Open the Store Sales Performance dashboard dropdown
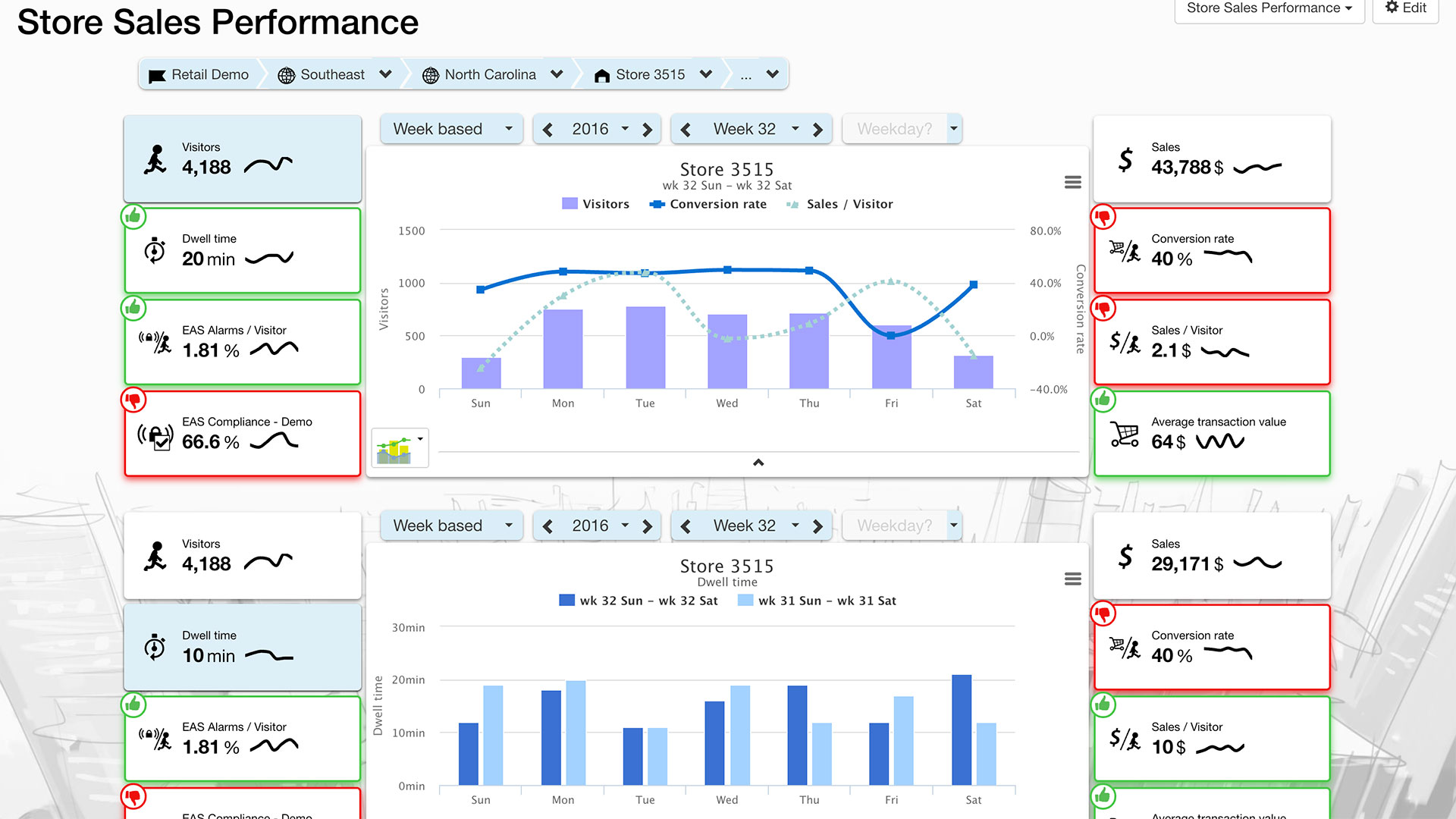Screen dimensions: 1456x819 (x=1269, y=8)
